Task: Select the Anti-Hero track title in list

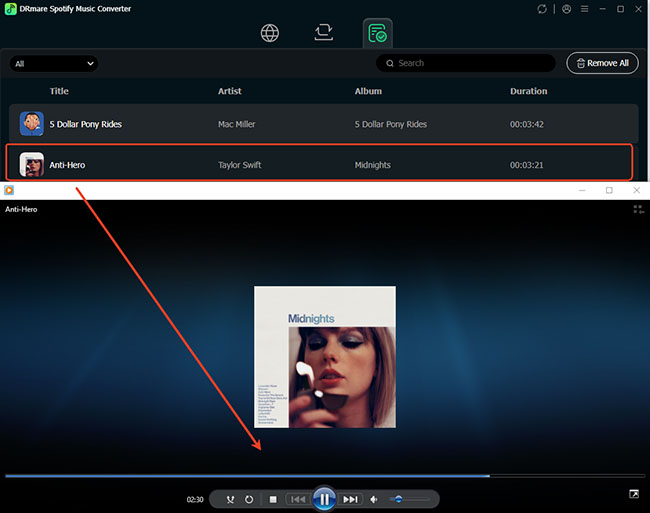Action: (x=67, y=165)
